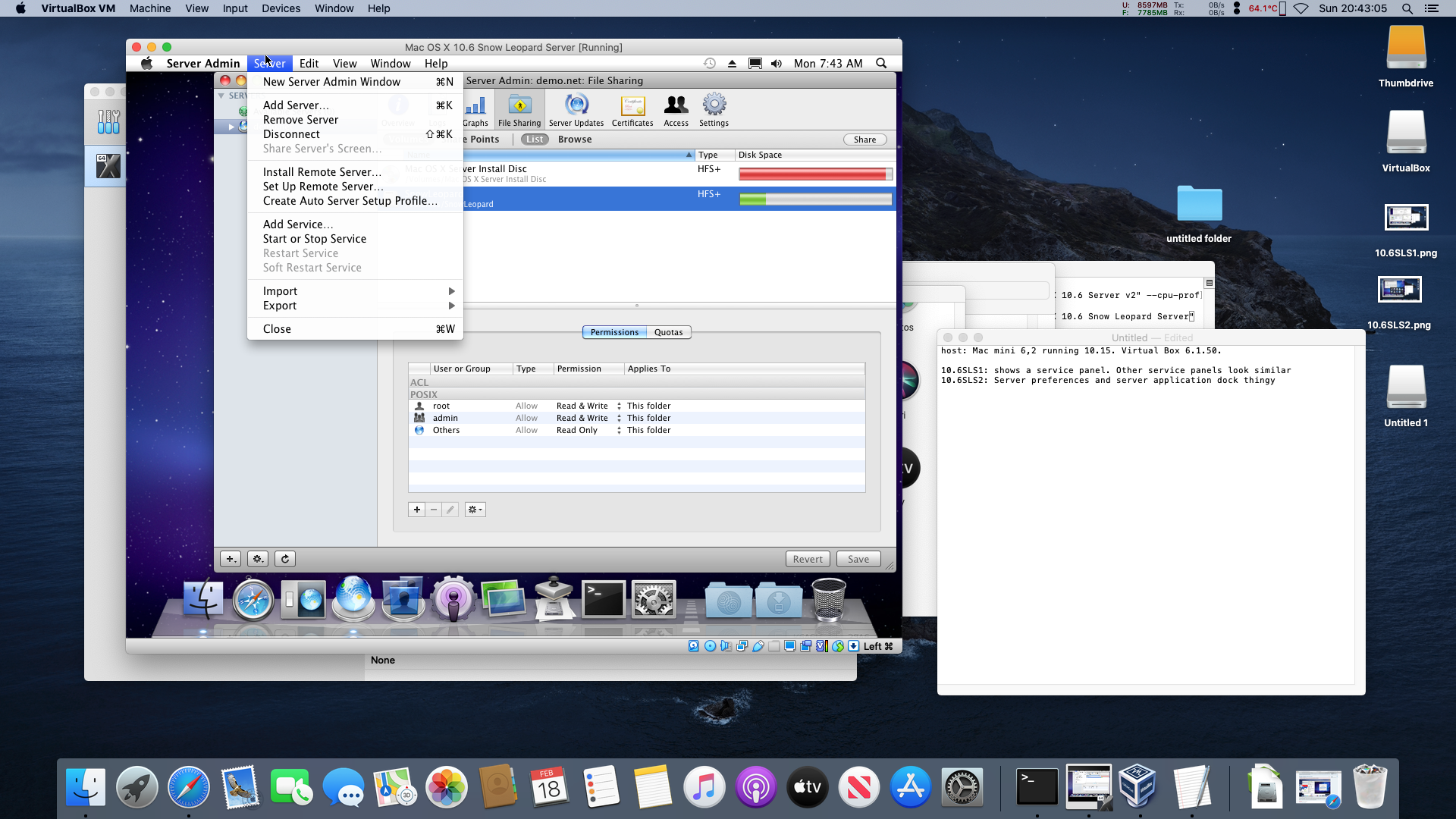Click the Revert button
The image size is (1456, 819).
(807, 559)
